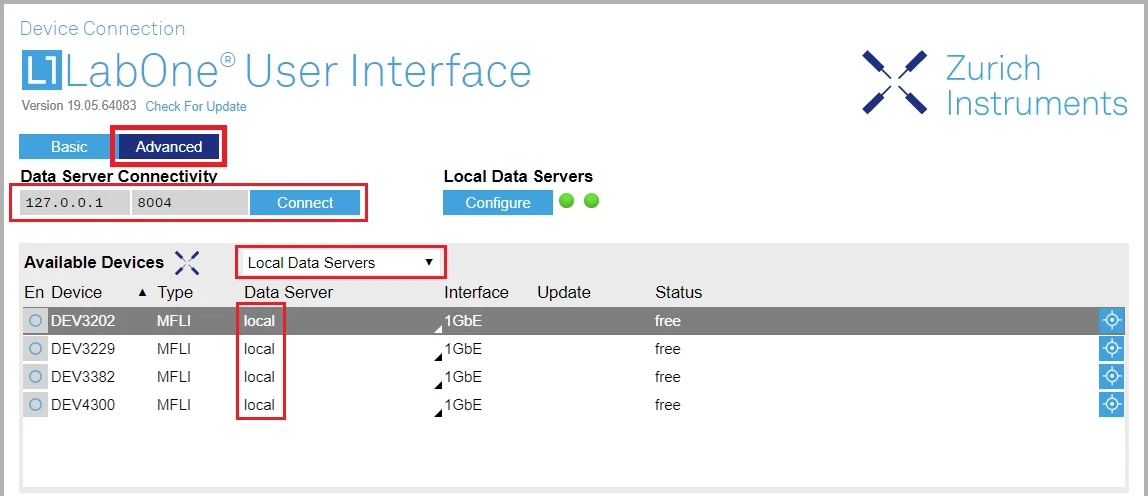Image resolution: width=1148 pixels, height=496 pixels.
Task: Click the Update column header
Action: [564, 292]
